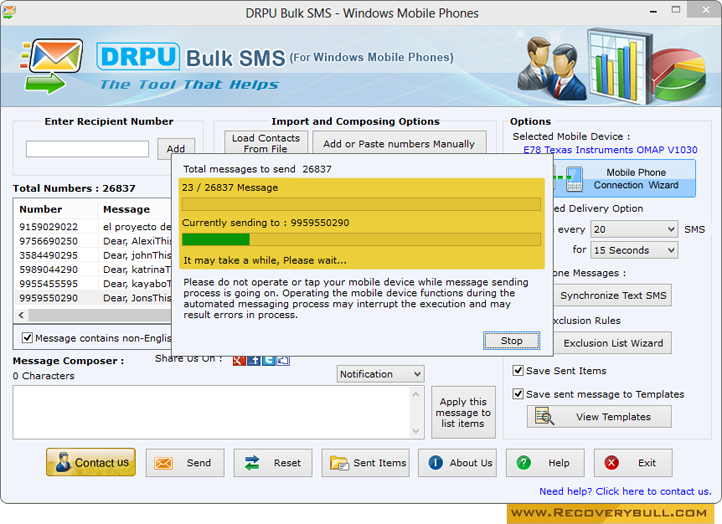This screenshot has height=524, width=722.
Task: Click the red X Exit icon
Action: coord(611,462)
